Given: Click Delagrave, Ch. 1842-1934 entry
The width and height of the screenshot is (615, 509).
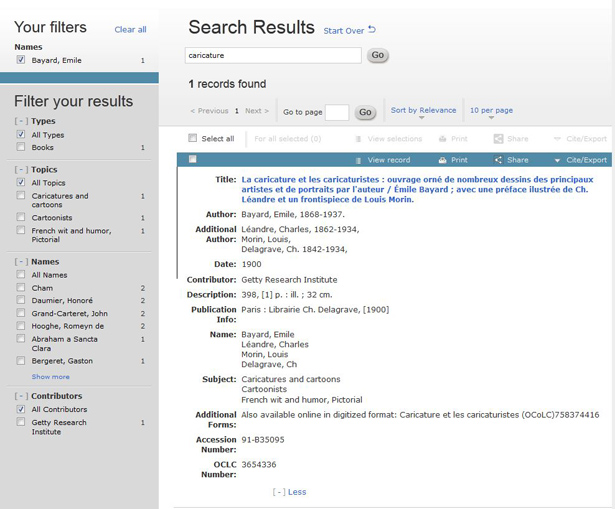Looking at the screenshot, I should click(294, 249).
